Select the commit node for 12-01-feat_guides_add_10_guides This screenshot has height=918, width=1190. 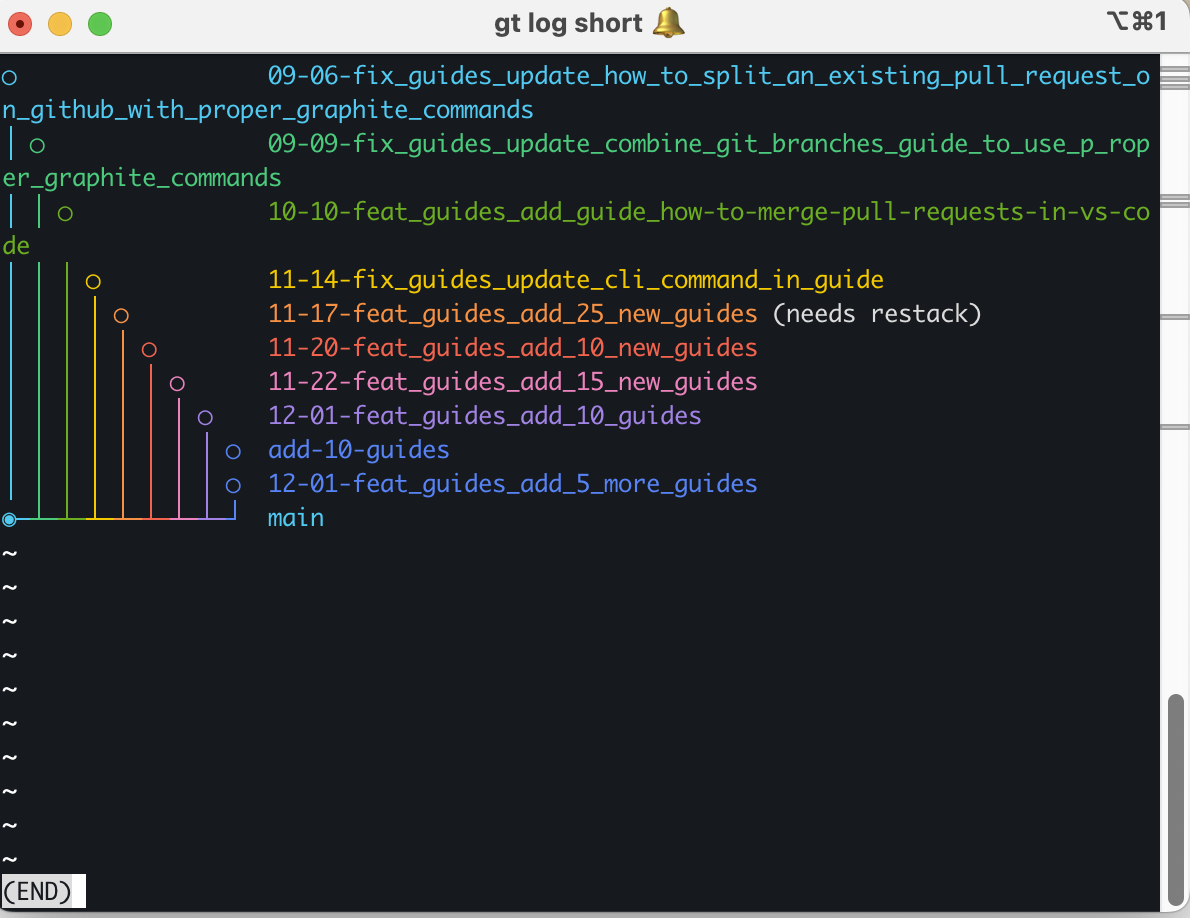[x=205, y=416]
